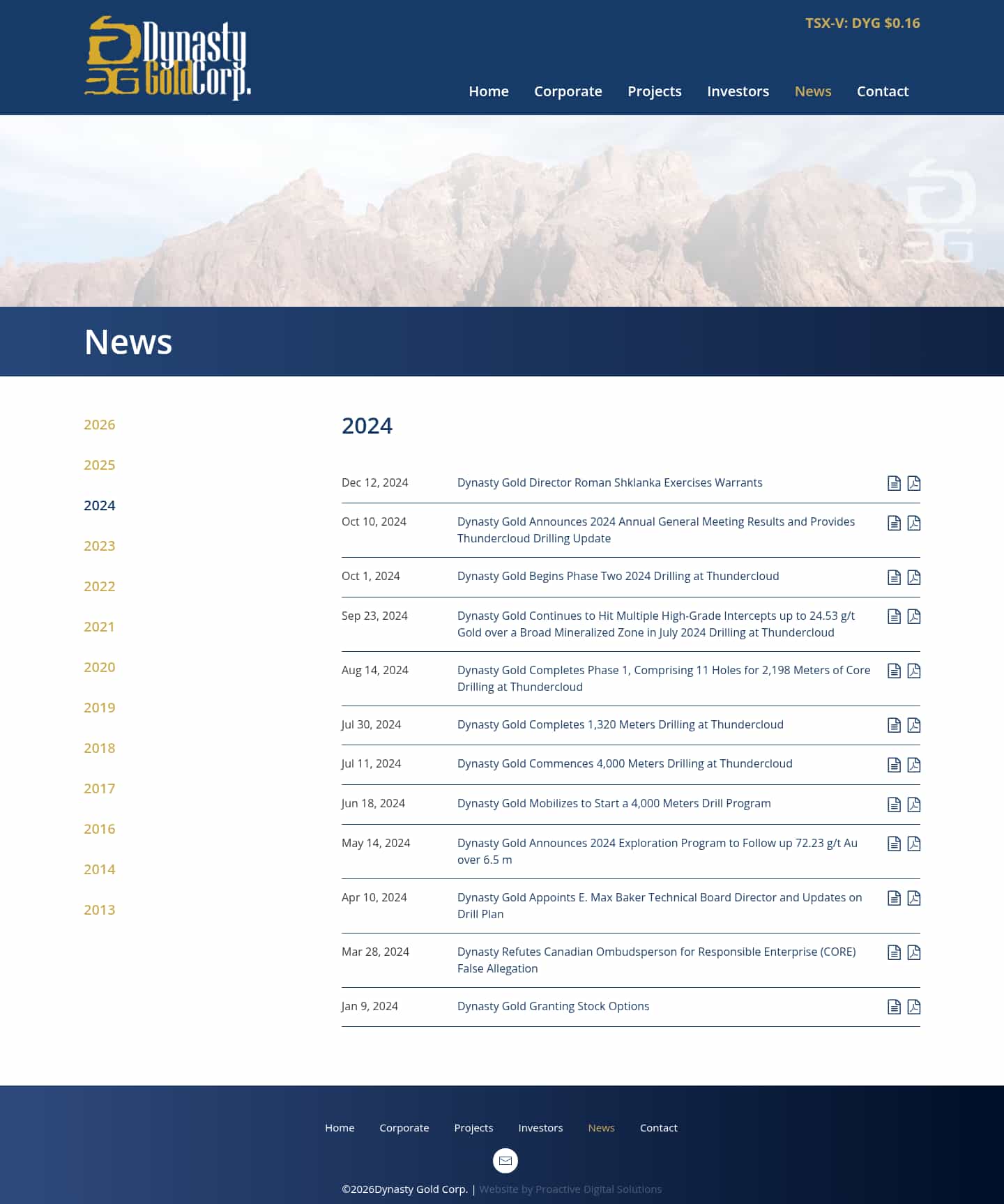This screenshot has width=1004, height=1204.
Task: Open document icon for Sep 23, 2024 release
Action: coord(894,616)
